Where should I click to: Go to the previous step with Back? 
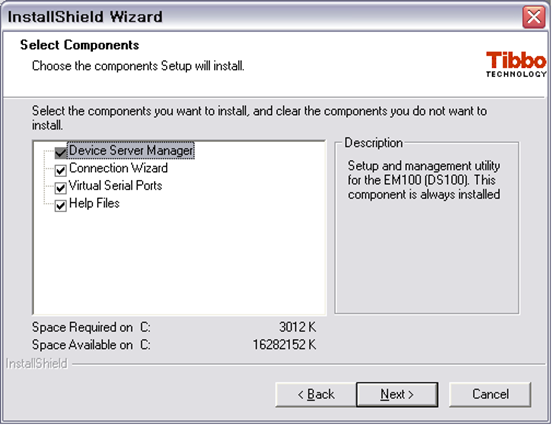[316, 394]
